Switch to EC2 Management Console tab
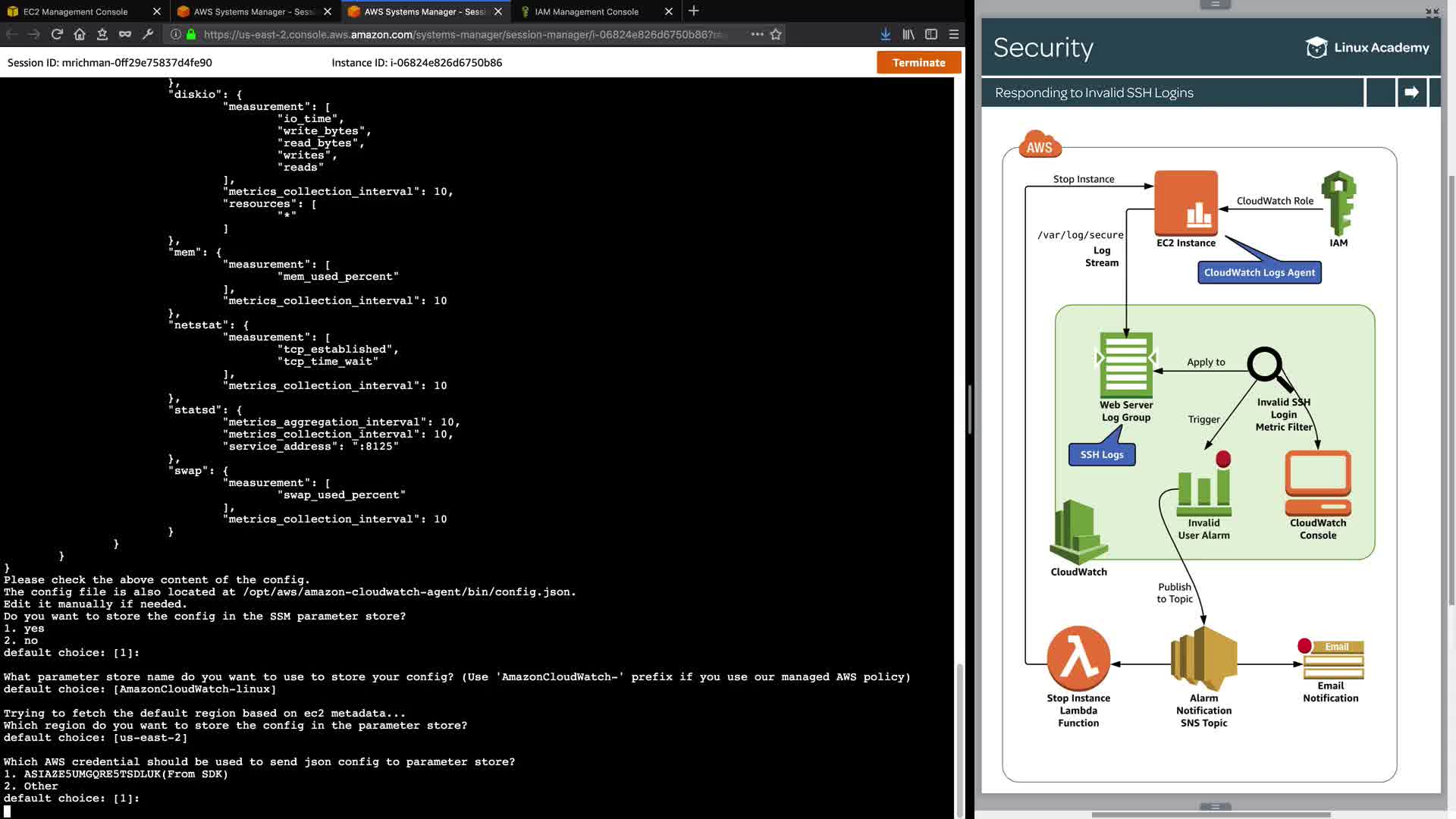The width and height of the screenshot is (1456, 819). click(x=76, y=11)
